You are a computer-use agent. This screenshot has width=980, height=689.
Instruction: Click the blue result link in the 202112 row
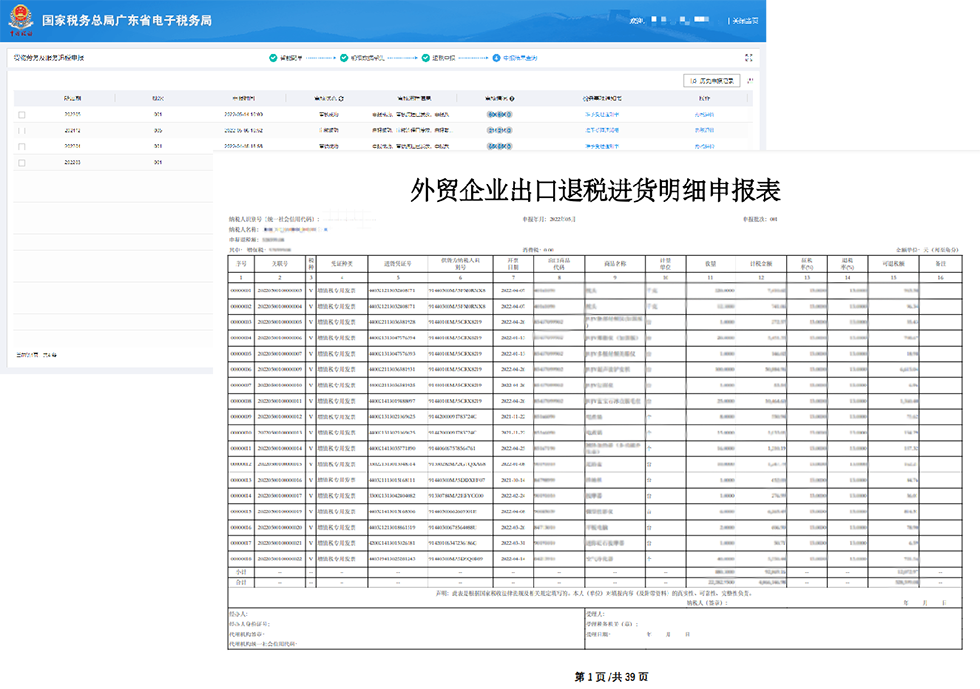tap(602, 130)
